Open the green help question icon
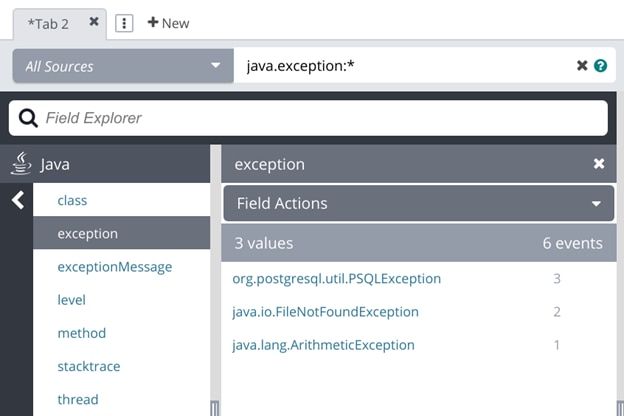Viewport: 624px width, 416px height. [600, 66]
